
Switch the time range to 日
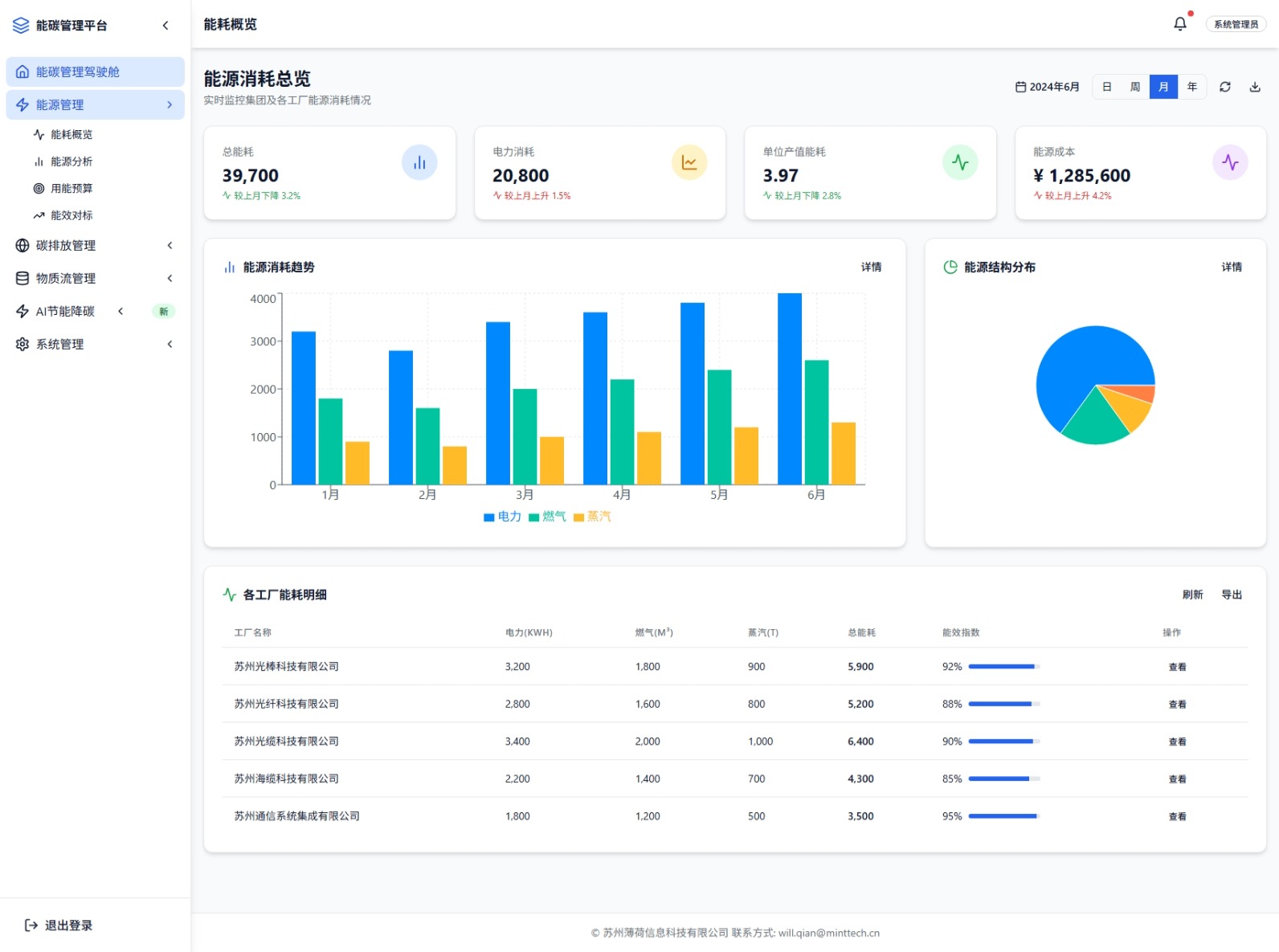1106,87
